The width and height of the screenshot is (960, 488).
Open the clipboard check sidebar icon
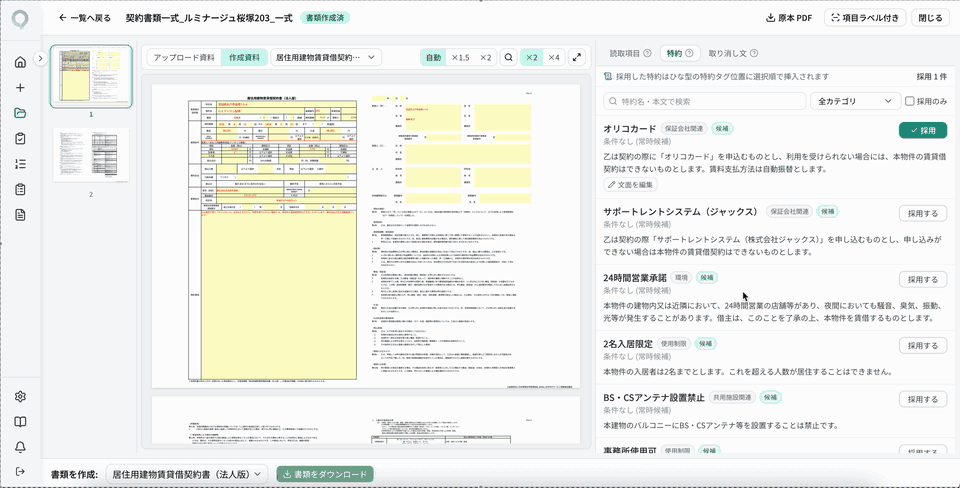(x=20, y=138)
